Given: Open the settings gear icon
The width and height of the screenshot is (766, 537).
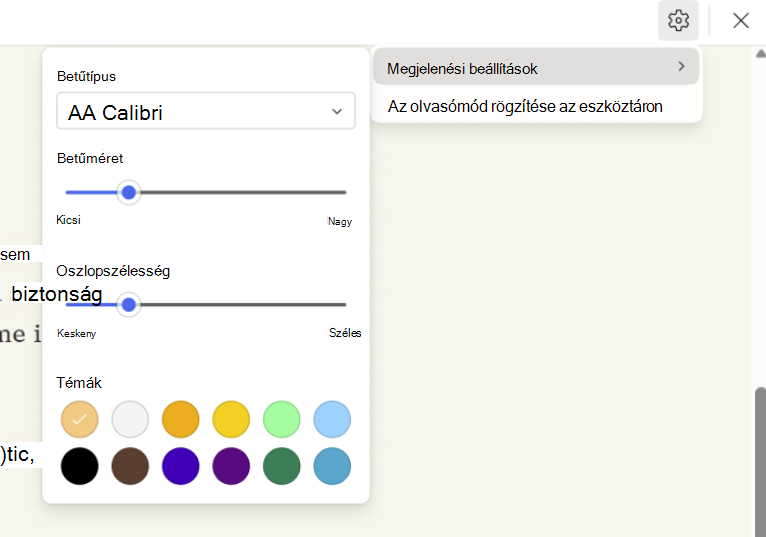Looking at the screenshot, I should [x=678, y=21].
